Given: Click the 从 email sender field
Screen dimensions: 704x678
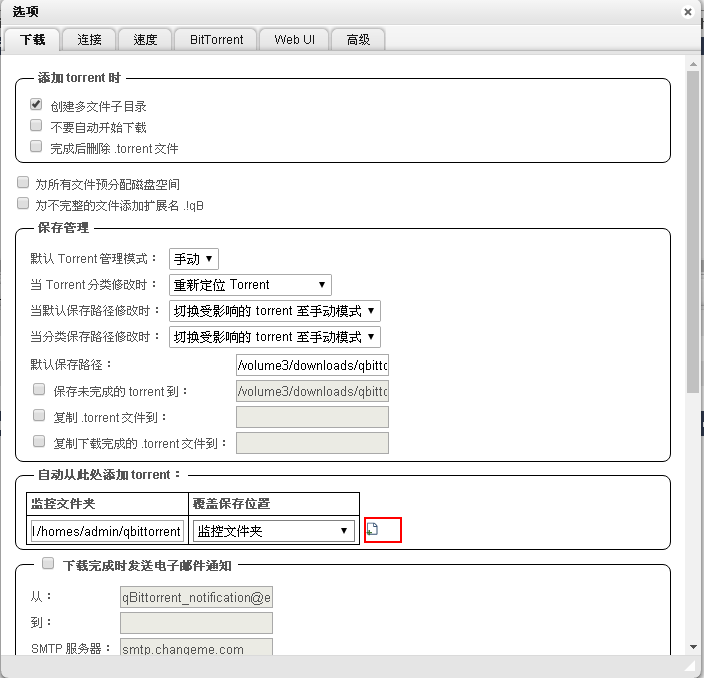Looking at the screenshot, I should [196, 597].
